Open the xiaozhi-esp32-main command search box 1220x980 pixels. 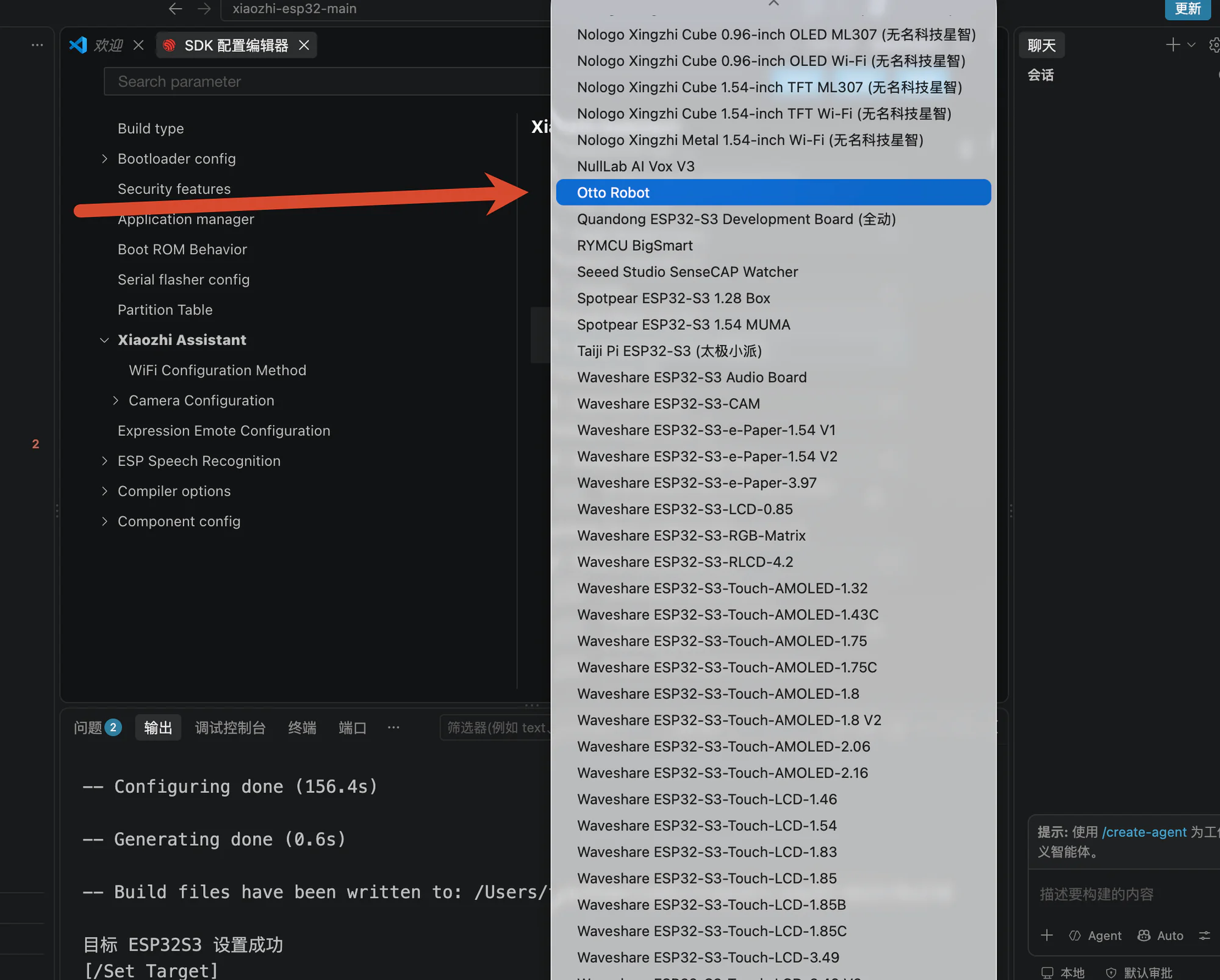tap(386, 9)
